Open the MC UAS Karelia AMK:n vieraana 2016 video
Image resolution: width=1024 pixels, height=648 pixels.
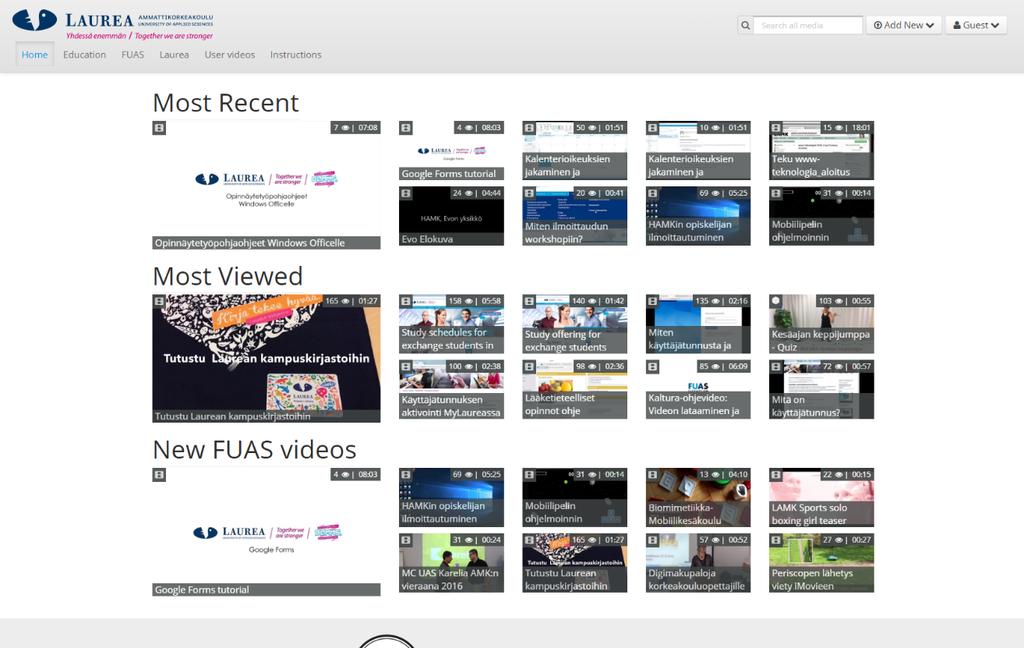pyautogui.click(x=451, y=563)
